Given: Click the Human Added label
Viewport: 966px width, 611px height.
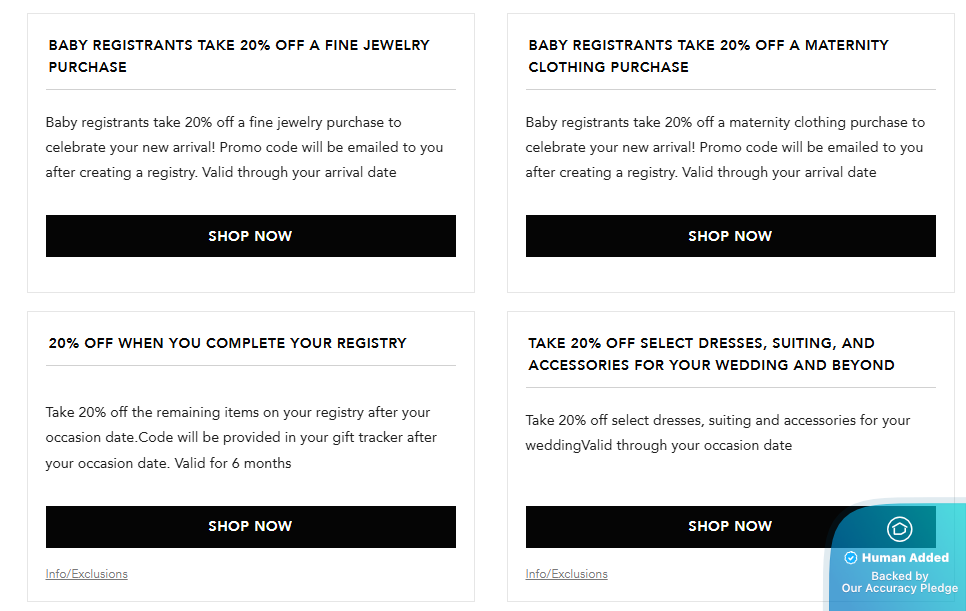Looking at the screenshot, I should click(x=905, y=558).
